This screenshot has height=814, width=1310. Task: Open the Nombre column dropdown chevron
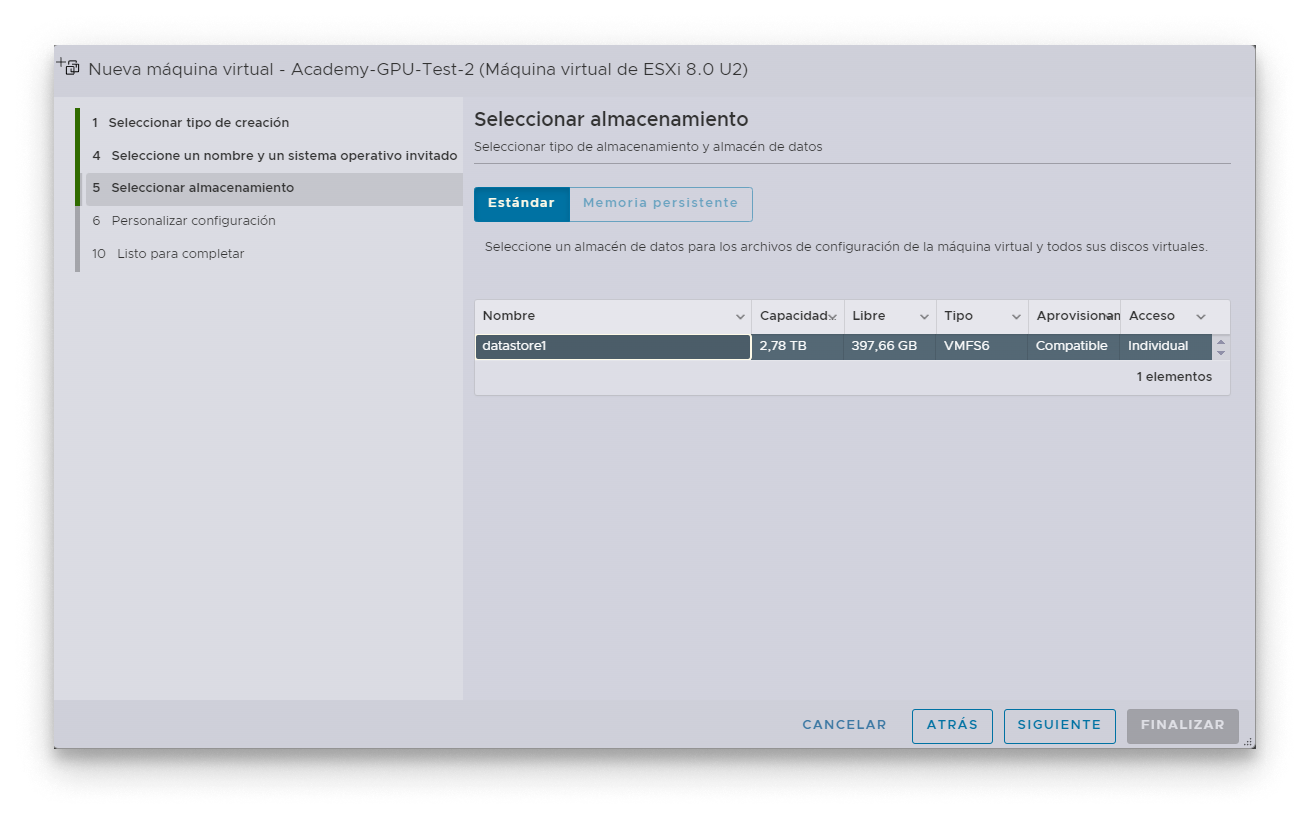(x=740, y=317)
